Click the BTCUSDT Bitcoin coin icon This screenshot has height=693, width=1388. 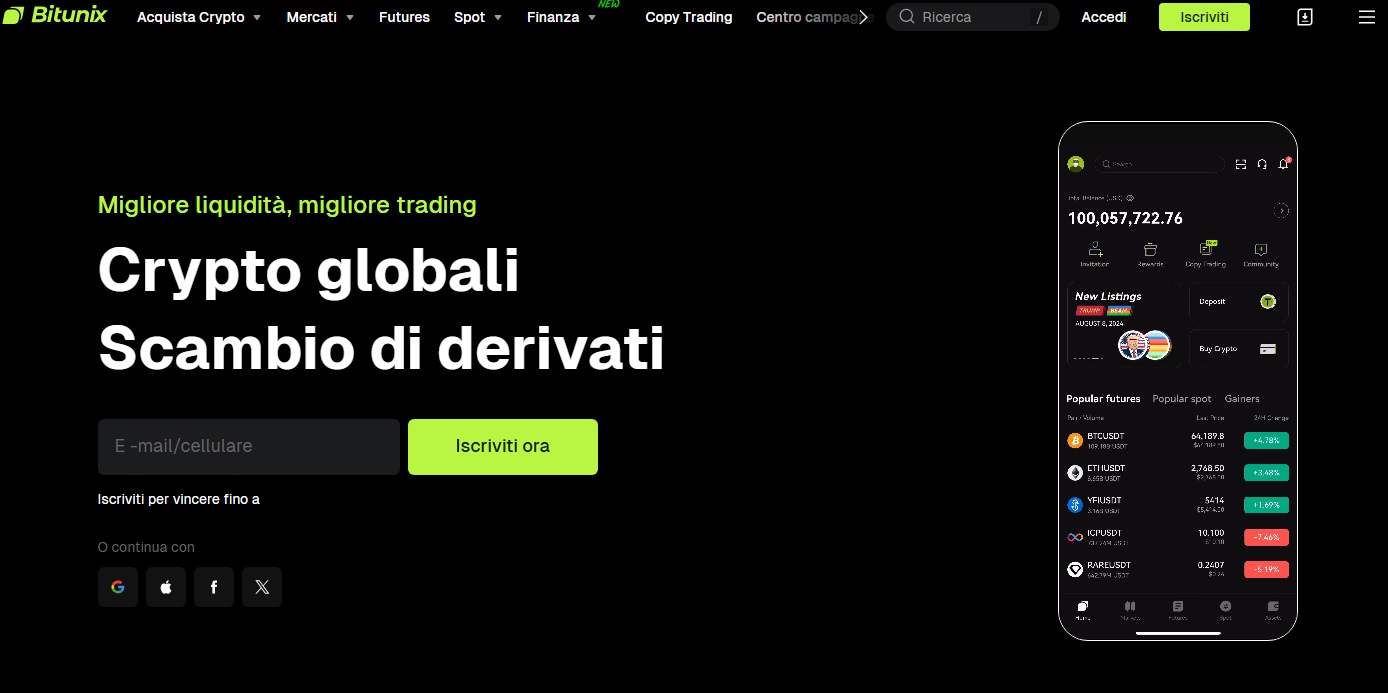[1075, 440]
